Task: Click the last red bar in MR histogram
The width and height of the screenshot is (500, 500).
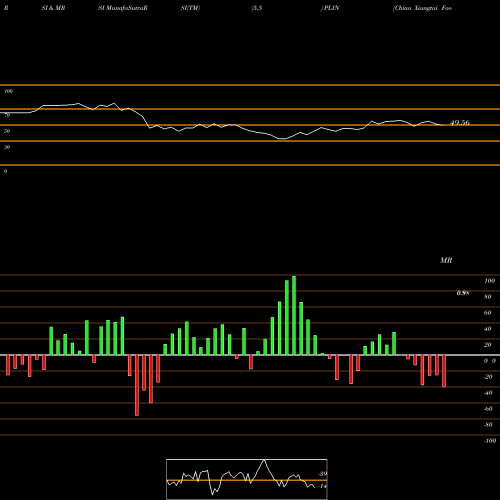Action: (444, 371)
